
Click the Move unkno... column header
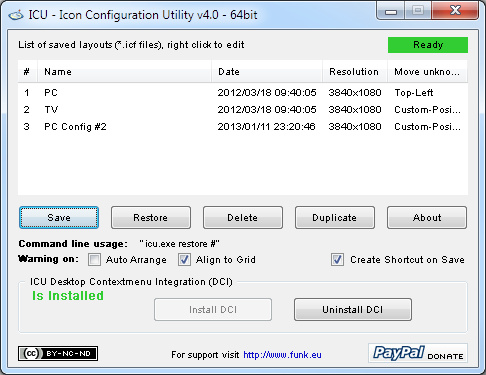[x=427, y=72]
